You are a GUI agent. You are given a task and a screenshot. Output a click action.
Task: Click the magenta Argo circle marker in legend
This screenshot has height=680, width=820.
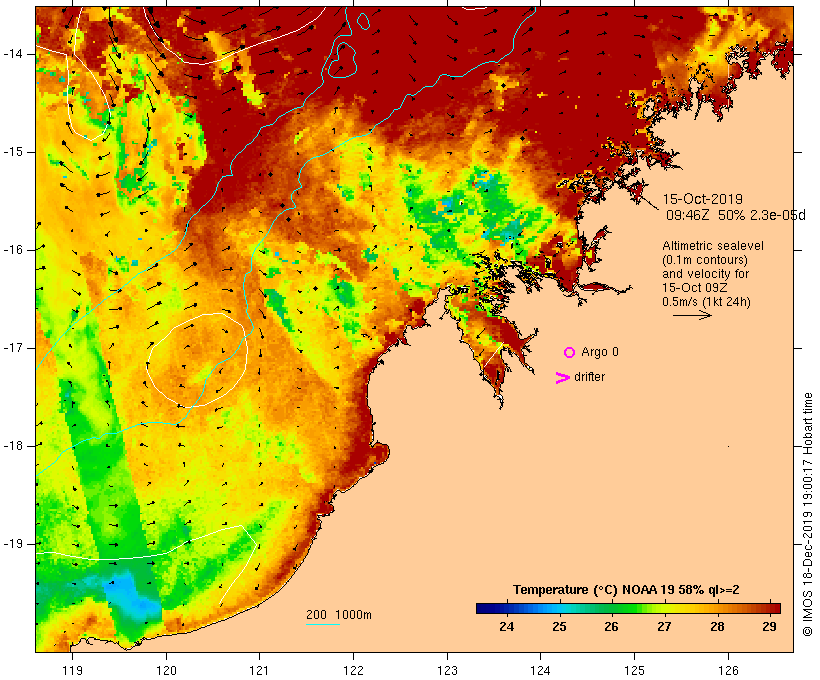[x=570, y=353]
